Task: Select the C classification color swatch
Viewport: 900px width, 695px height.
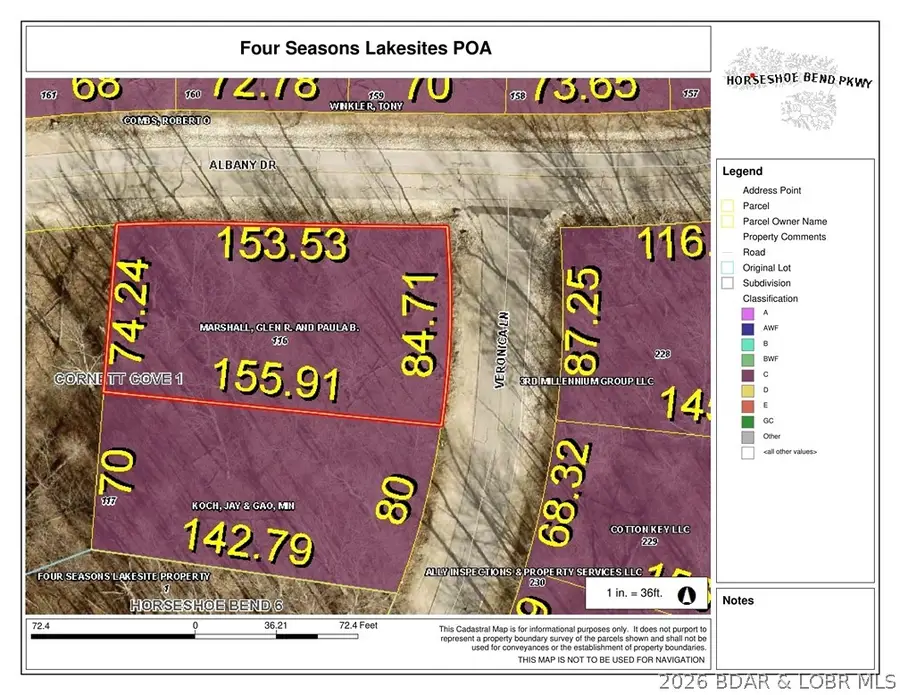Action: click(x=746, y=374)
